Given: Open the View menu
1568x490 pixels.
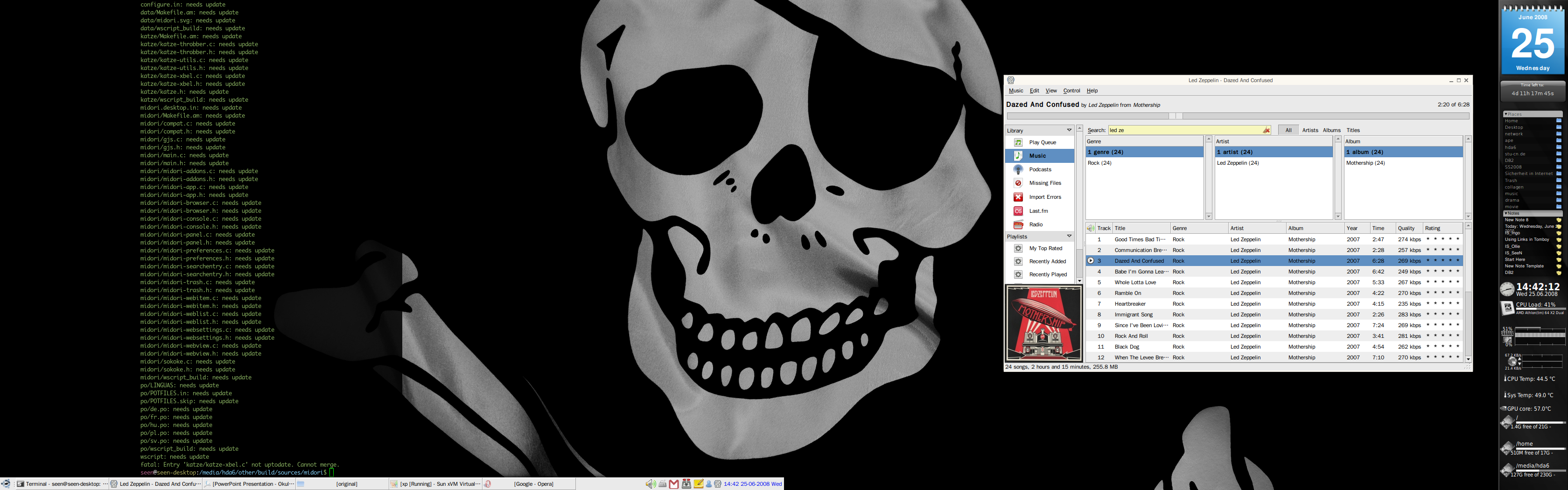Looking at the screenshot, I should pyautogui.click(x=1051, y=91).
